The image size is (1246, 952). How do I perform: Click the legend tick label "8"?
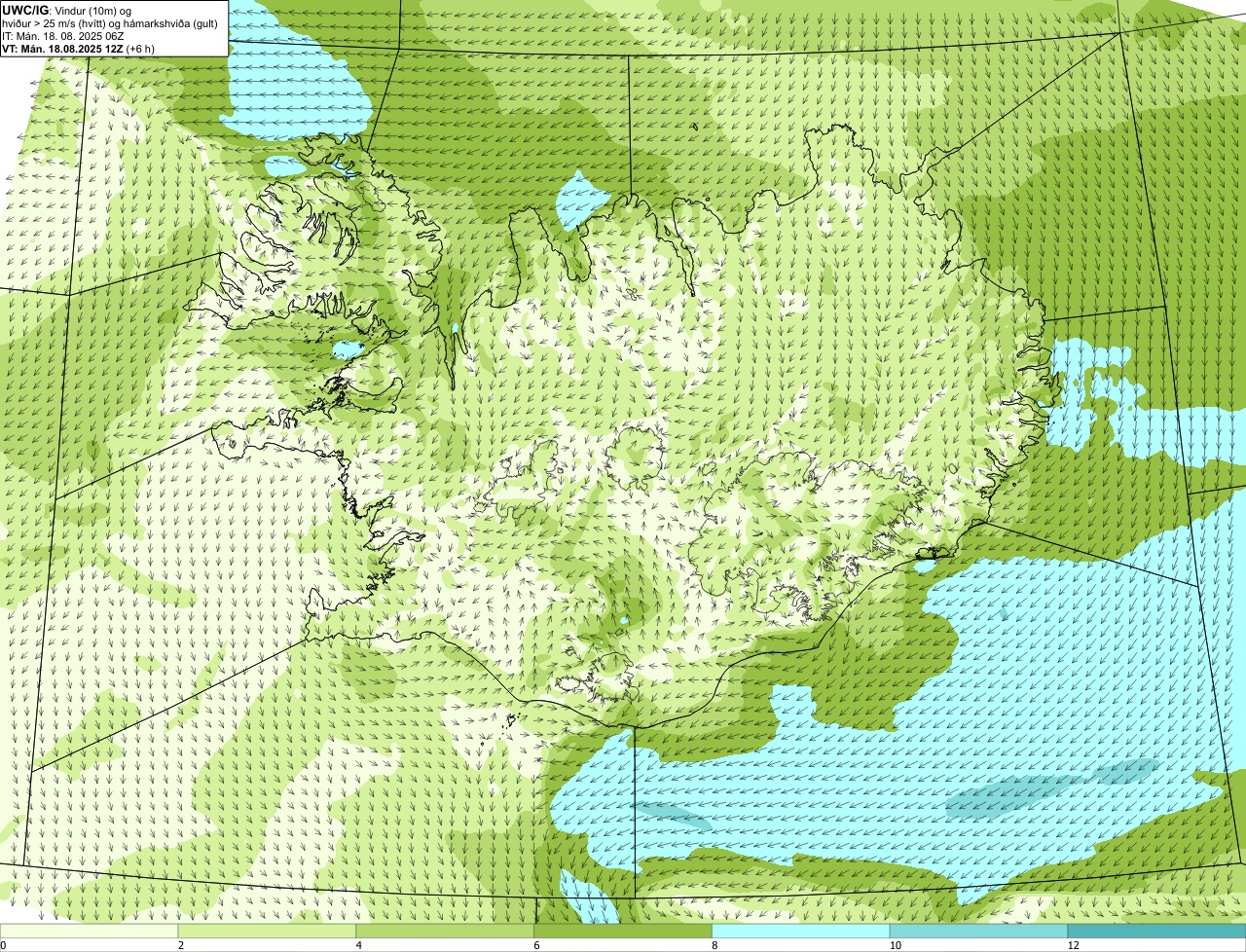click(715, 945)
